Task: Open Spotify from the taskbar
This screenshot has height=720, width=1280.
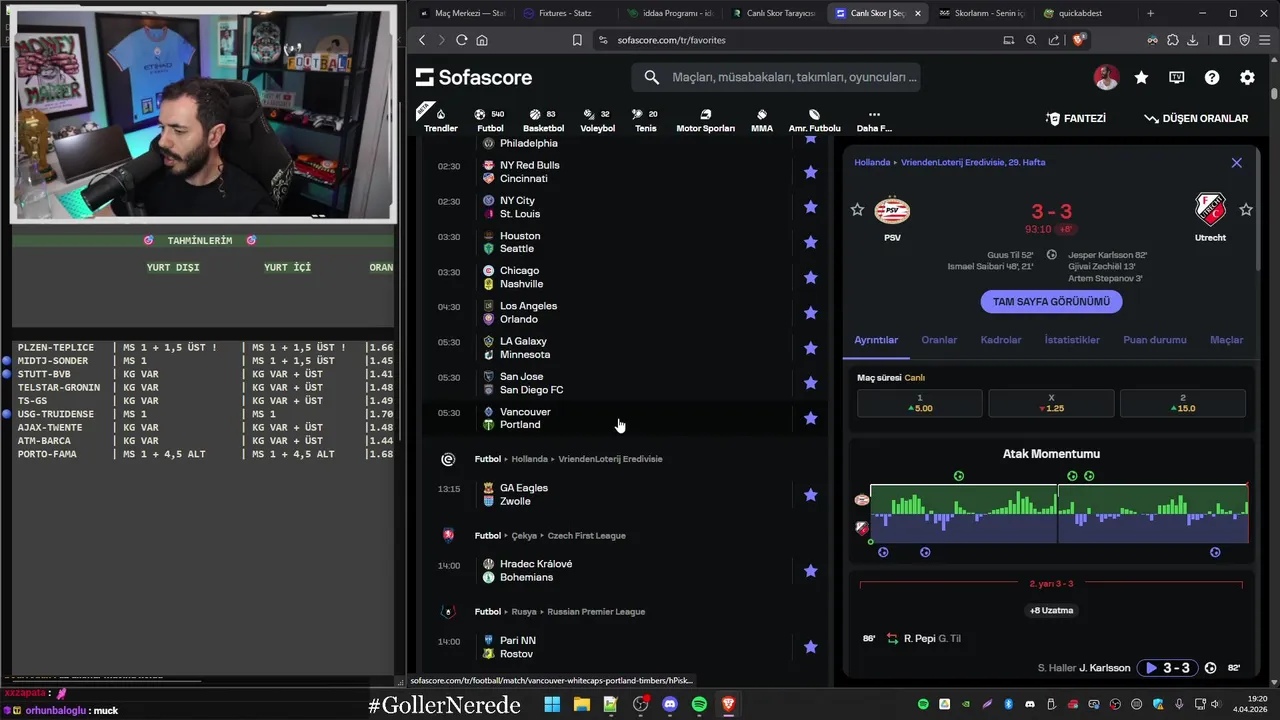Action: point(699,704)
